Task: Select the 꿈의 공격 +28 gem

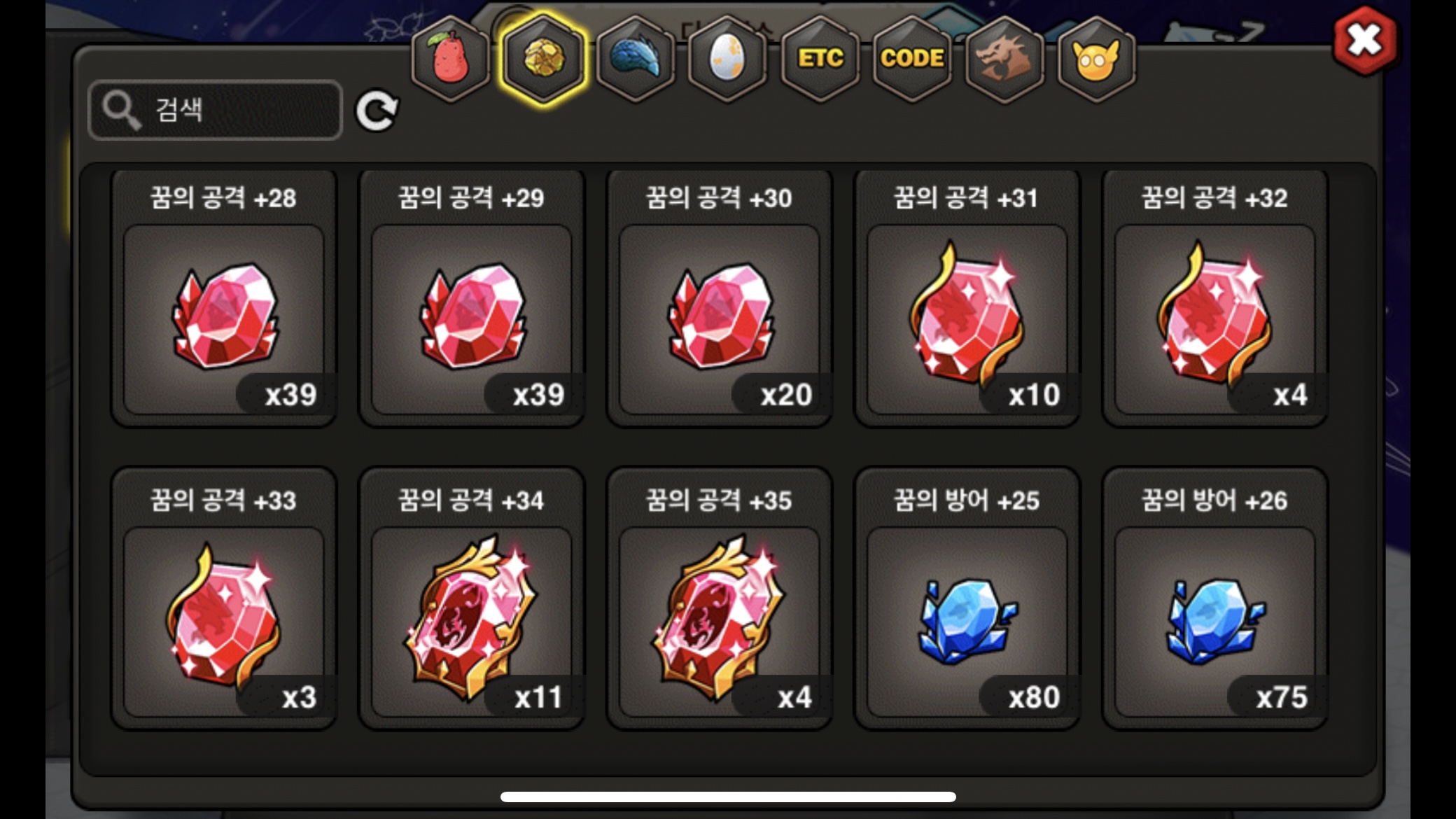Action: 224,297
